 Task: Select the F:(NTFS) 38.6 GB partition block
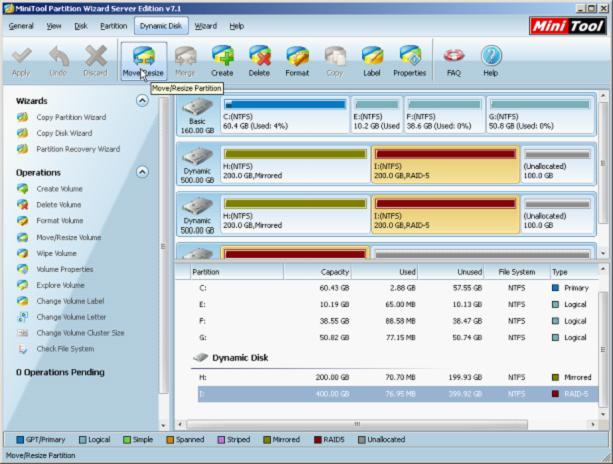tap(444, 115)
